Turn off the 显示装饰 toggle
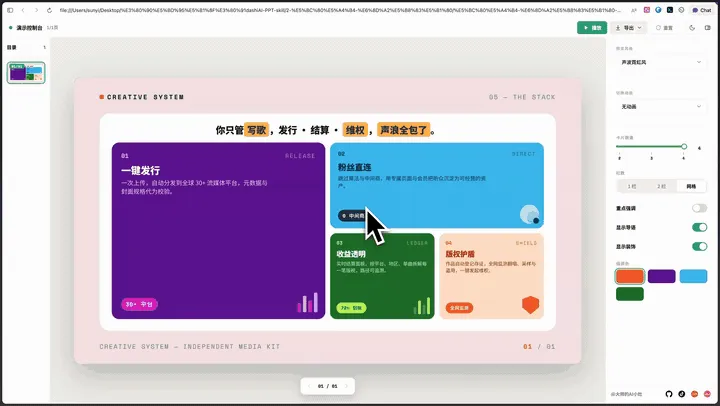Image resolution: width=720 pixels, height=406 pixels. pyautogui.click(x=699, y=247)
